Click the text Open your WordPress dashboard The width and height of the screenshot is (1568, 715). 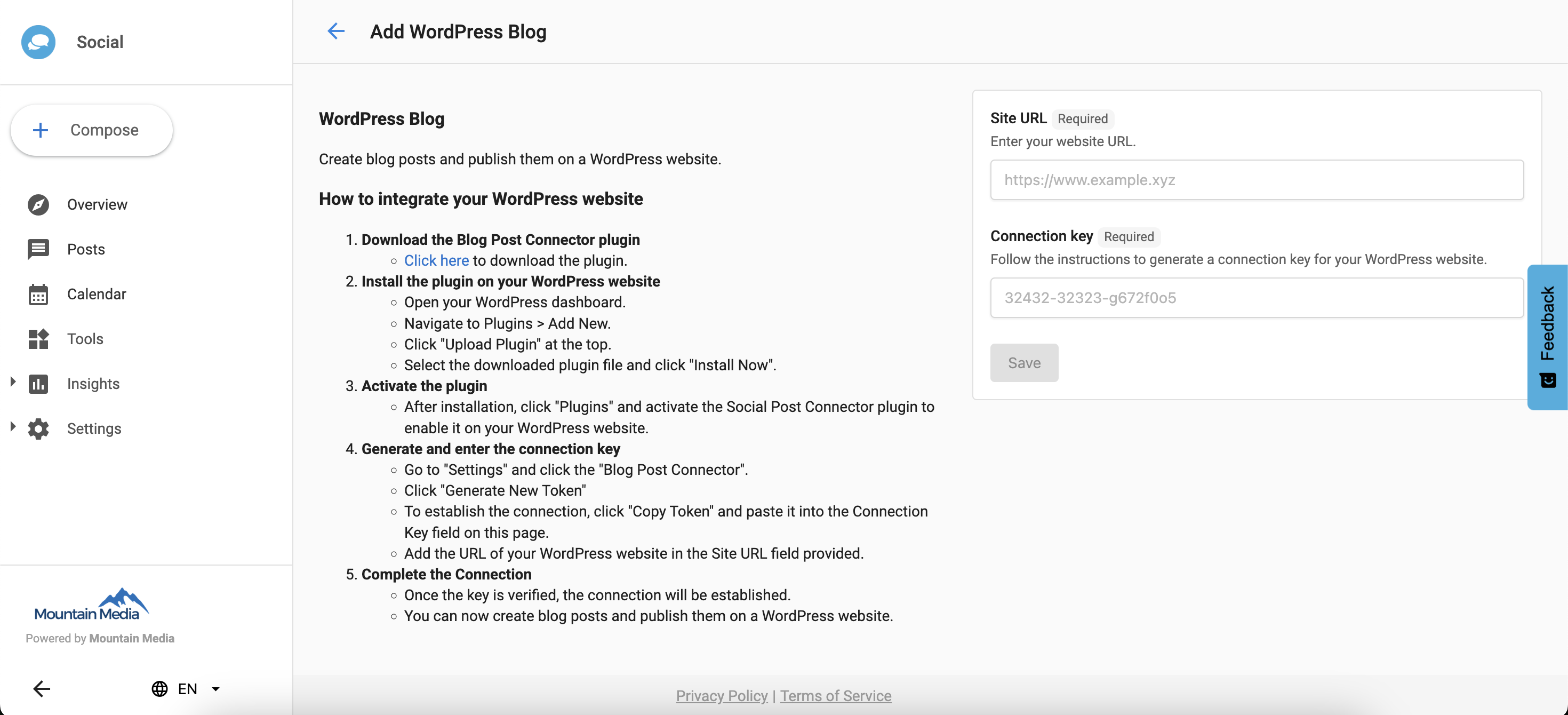tap(514, 303)
